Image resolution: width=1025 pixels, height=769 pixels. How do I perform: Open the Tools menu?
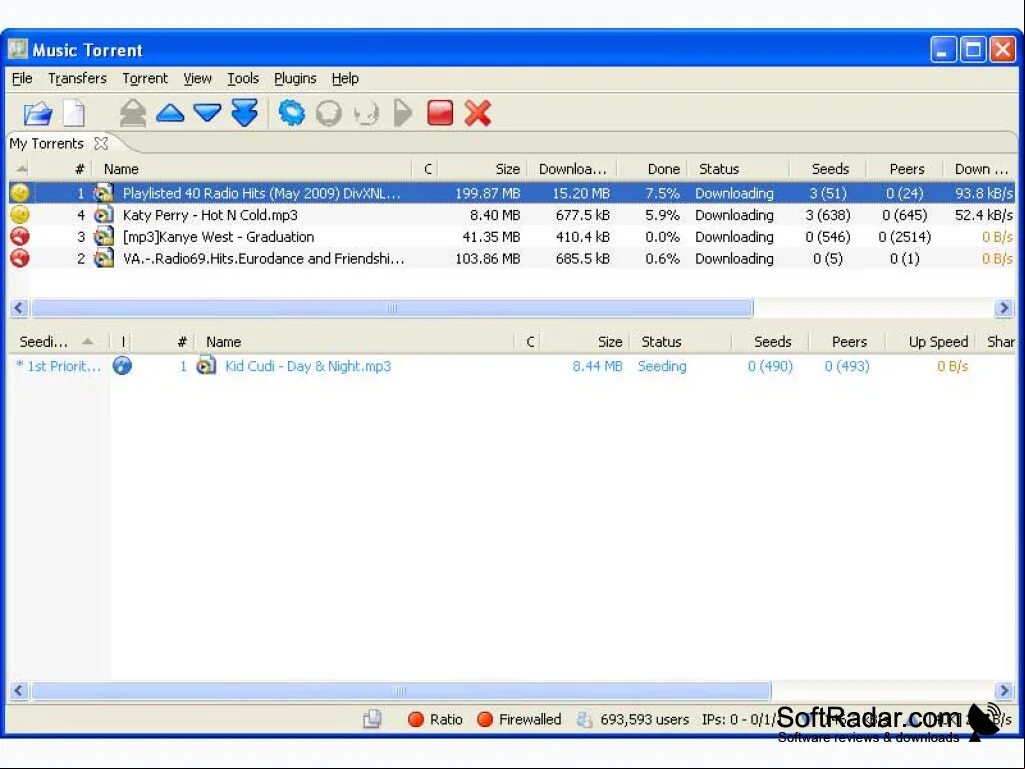coord(243,78)
